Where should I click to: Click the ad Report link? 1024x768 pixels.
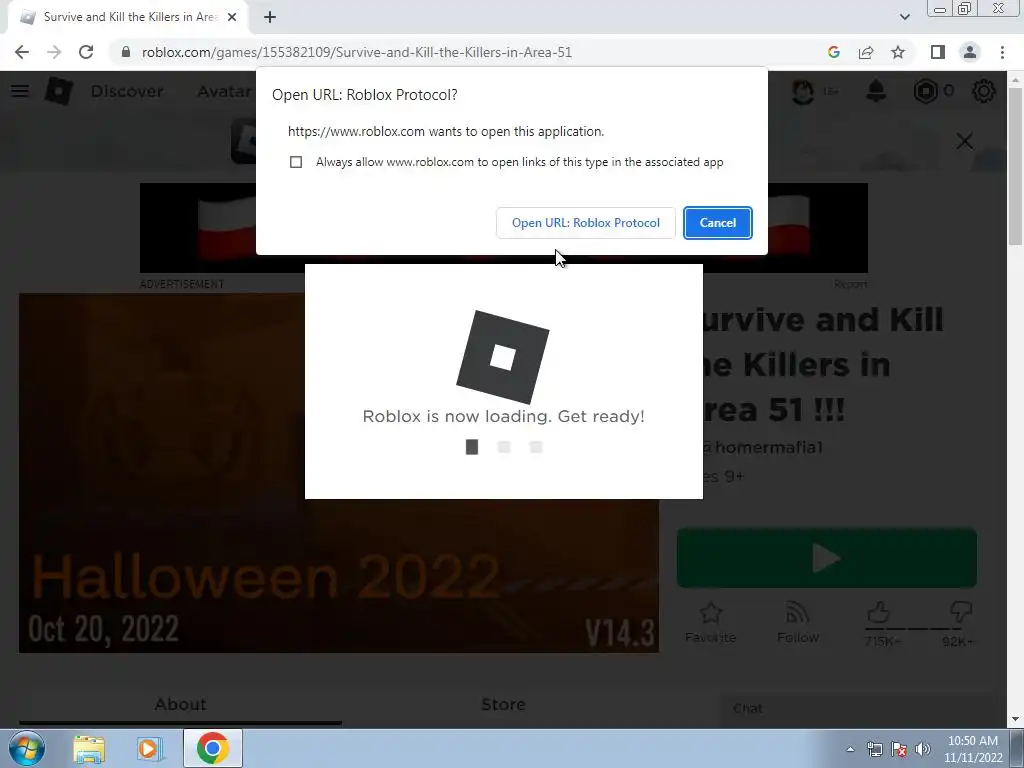point(850,284)
